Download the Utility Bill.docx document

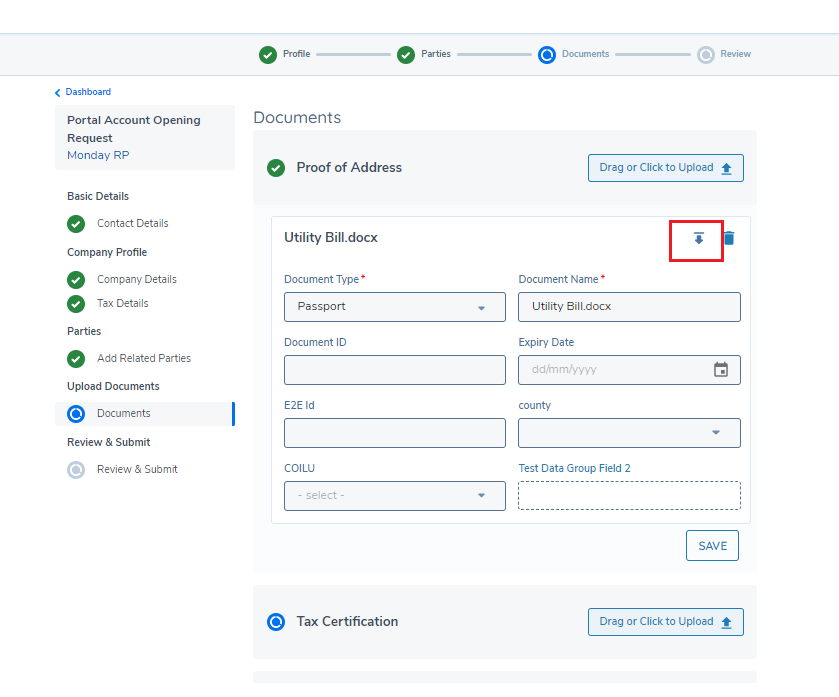click(699, 239)
